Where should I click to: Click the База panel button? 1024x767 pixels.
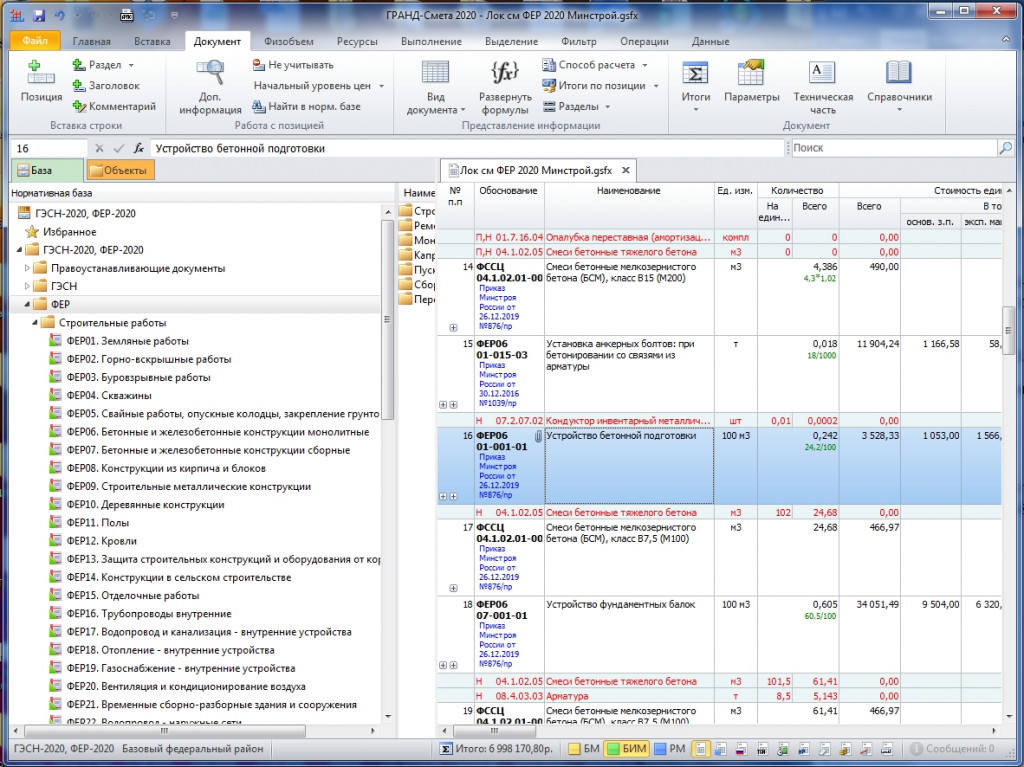pos(47,171)
